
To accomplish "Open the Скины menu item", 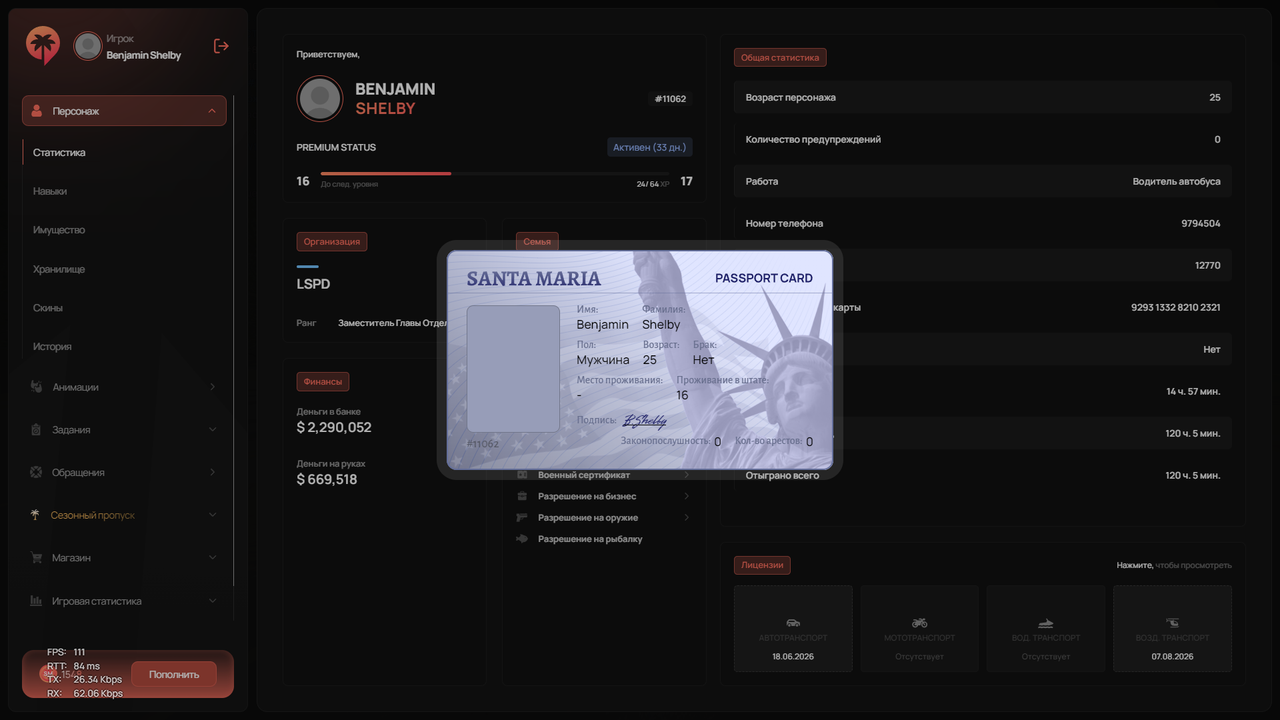I will tap(48, 308).
